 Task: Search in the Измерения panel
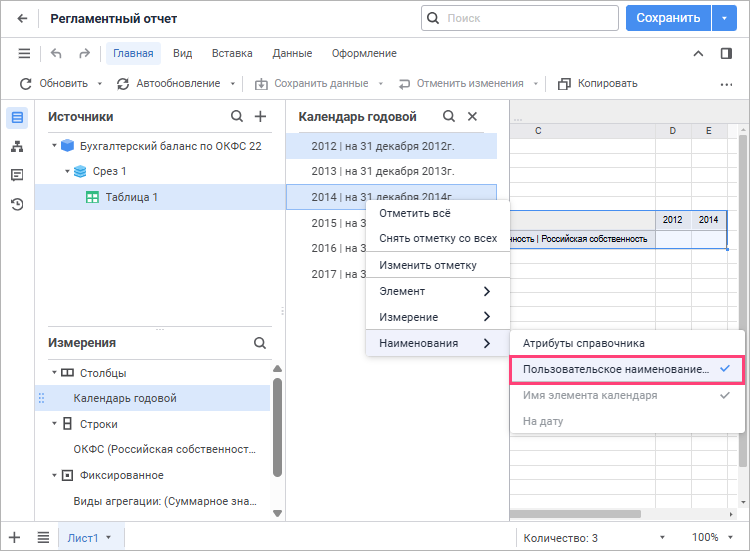pyautogui.click(x=260, y=342)
